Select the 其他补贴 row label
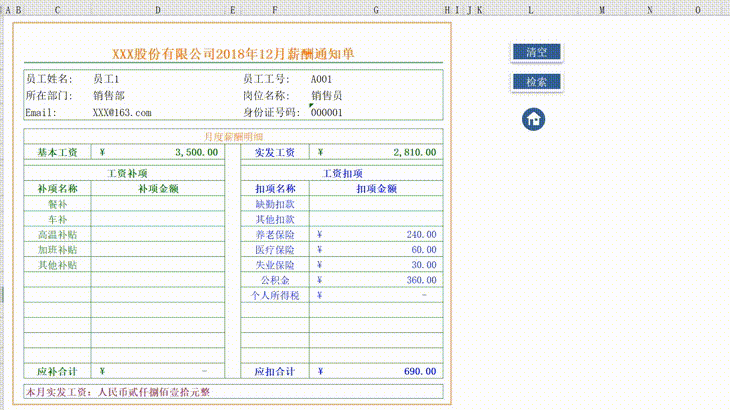The height and width of the screenshot is (410, 730). point(57,265)
